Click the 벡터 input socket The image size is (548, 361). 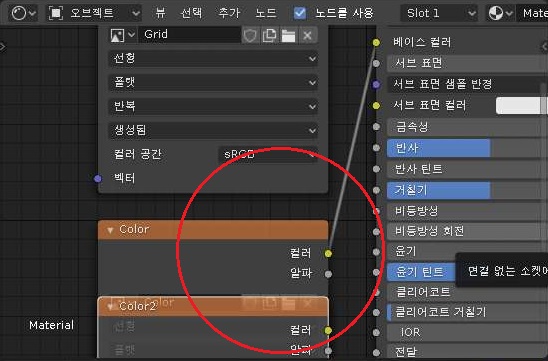[98, 179]
